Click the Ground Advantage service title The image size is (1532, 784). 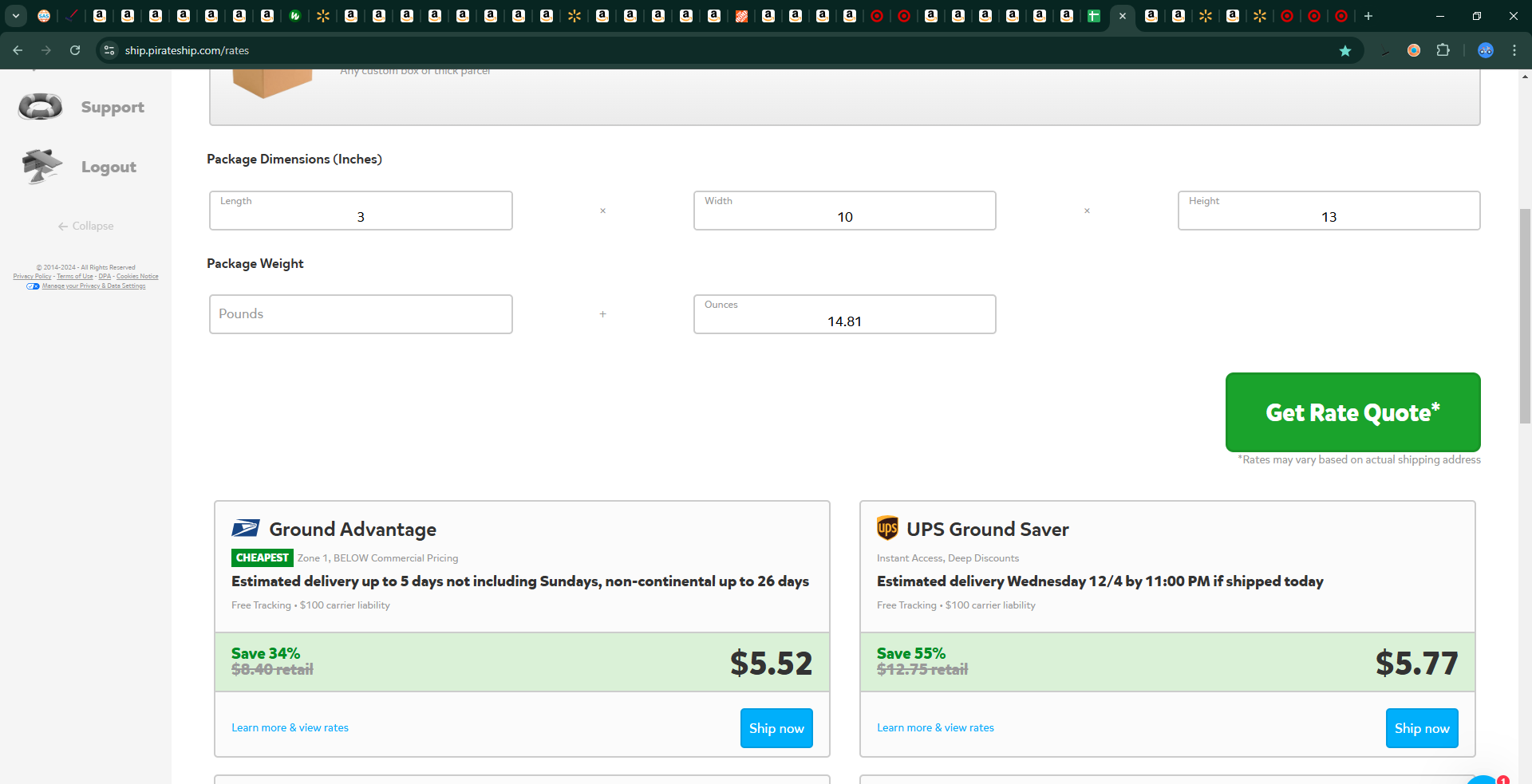tap(353, 530)
